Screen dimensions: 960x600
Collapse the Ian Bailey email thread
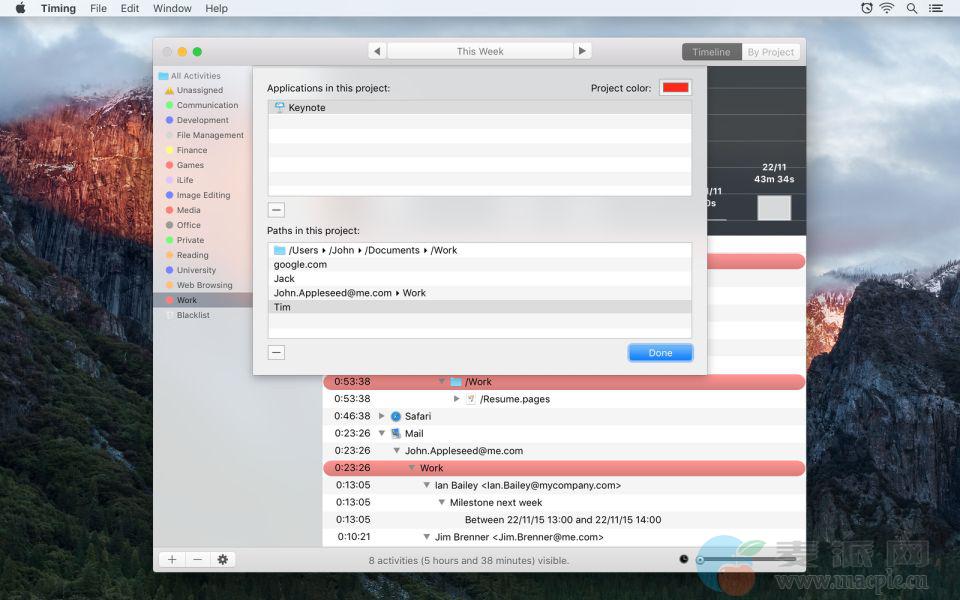426,486
